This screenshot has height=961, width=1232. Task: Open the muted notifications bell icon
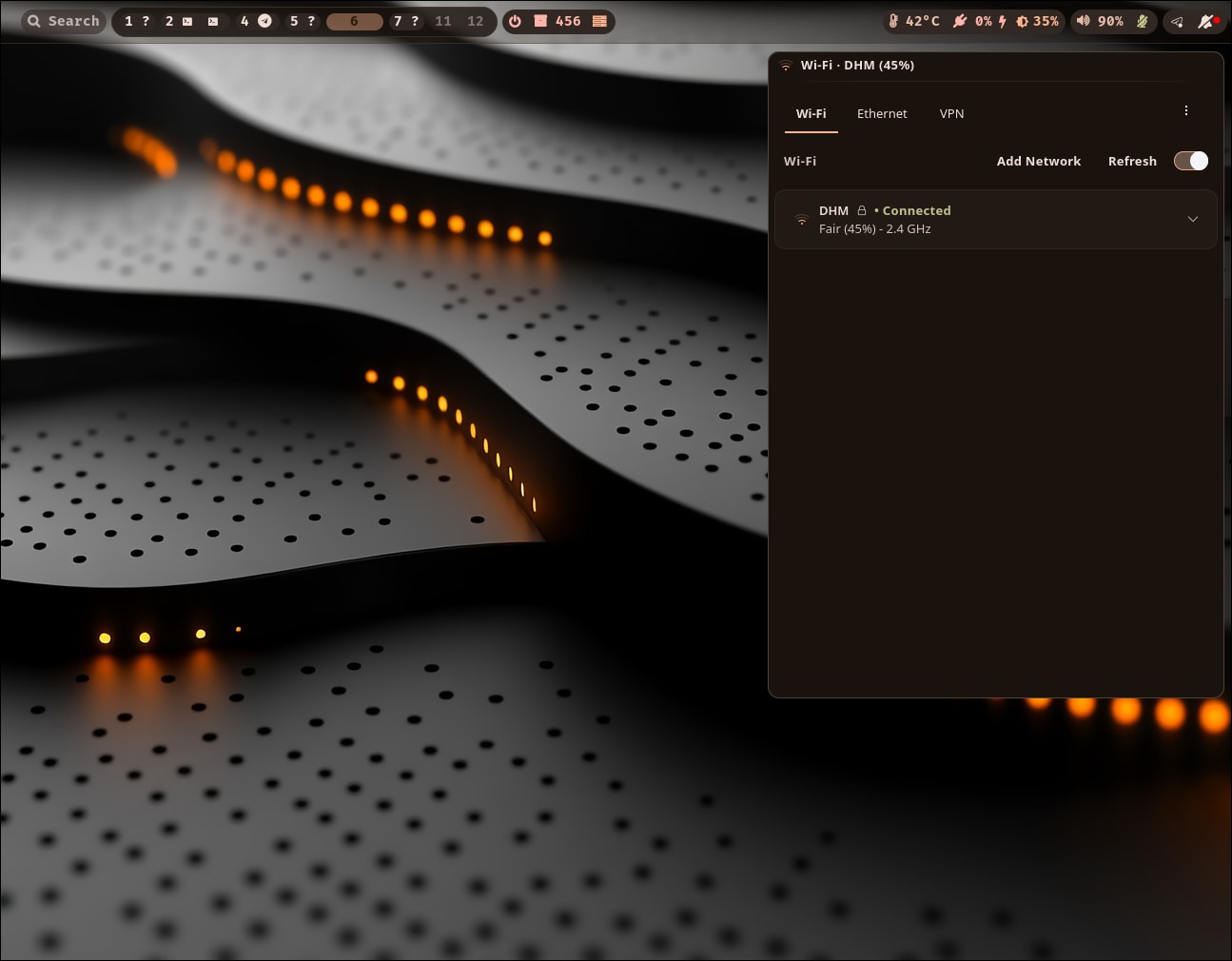[x=1206, y=21]
